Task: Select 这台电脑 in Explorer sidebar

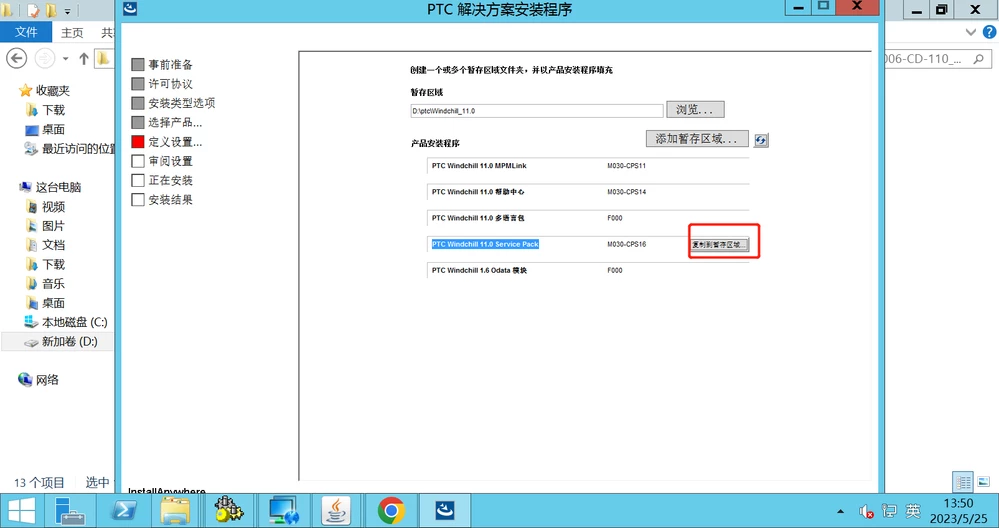Action: pos(50,187)
